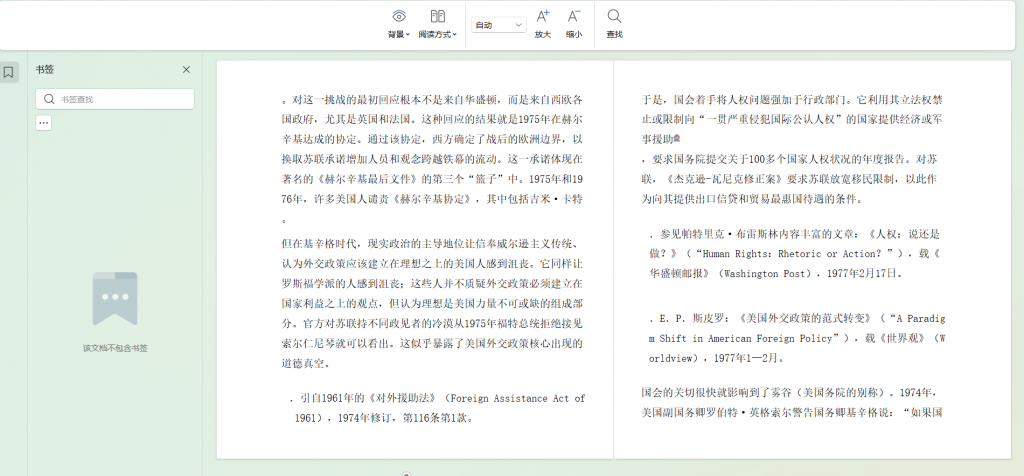
Task: Toggle the bookmark sidebar icon
Action: [x=8, y=72]
